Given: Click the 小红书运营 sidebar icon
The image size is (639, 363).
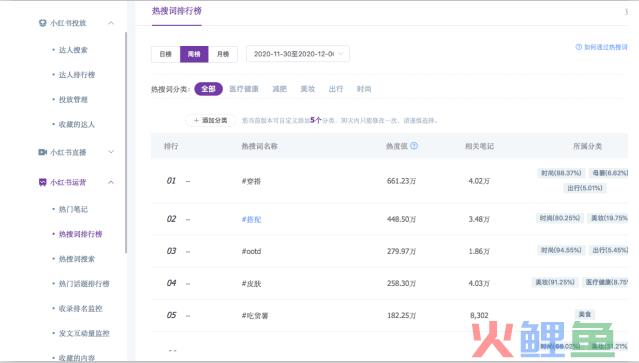Looking at the screenshot, I should point(42,182).
